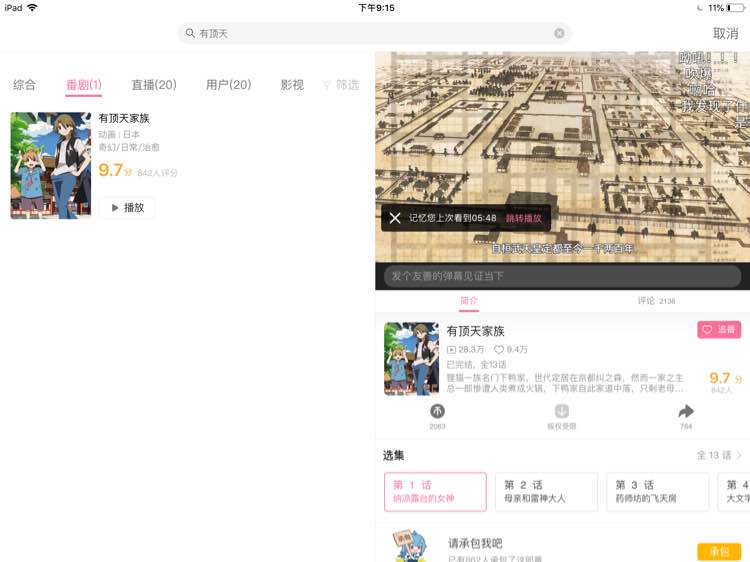Select episode 第 3 话 药师坊的飞天房
The width and height of the screenshot is (750, 562).
[x=657, y=492]
